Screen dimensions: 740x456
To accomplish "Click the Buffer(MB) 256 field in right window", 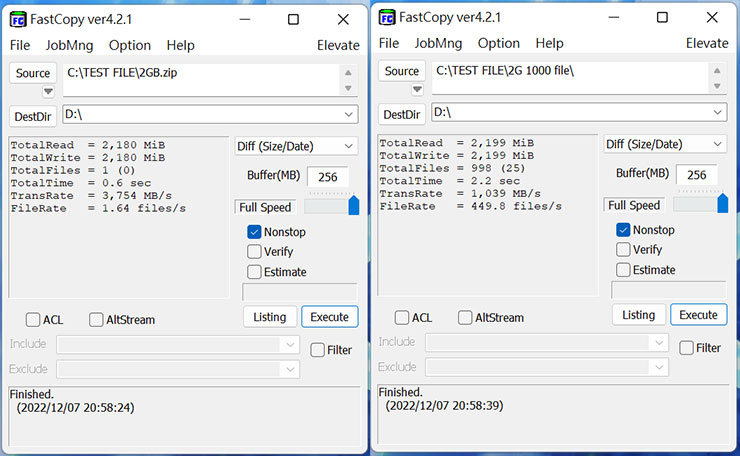I will (697, 175).
